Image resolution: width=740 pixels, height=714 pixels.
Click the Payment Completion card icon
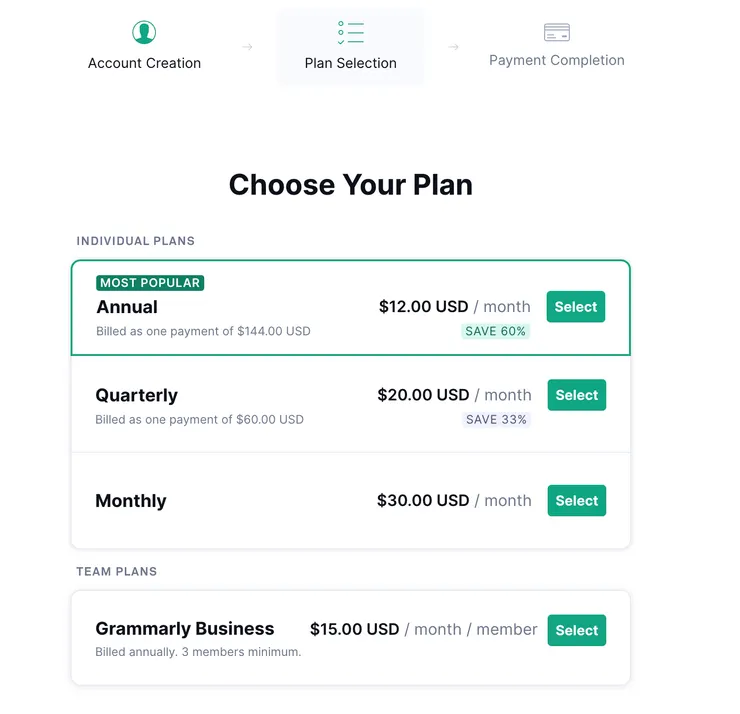tap(557, 33)
